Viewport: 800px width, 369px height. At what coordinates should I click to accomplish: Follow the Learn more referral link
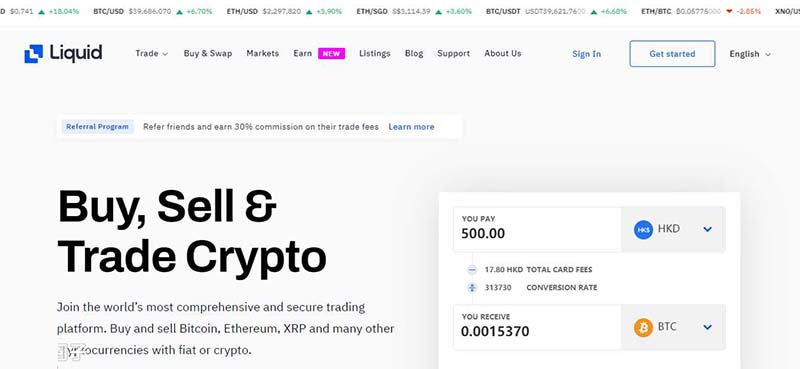tap(411, 127)
